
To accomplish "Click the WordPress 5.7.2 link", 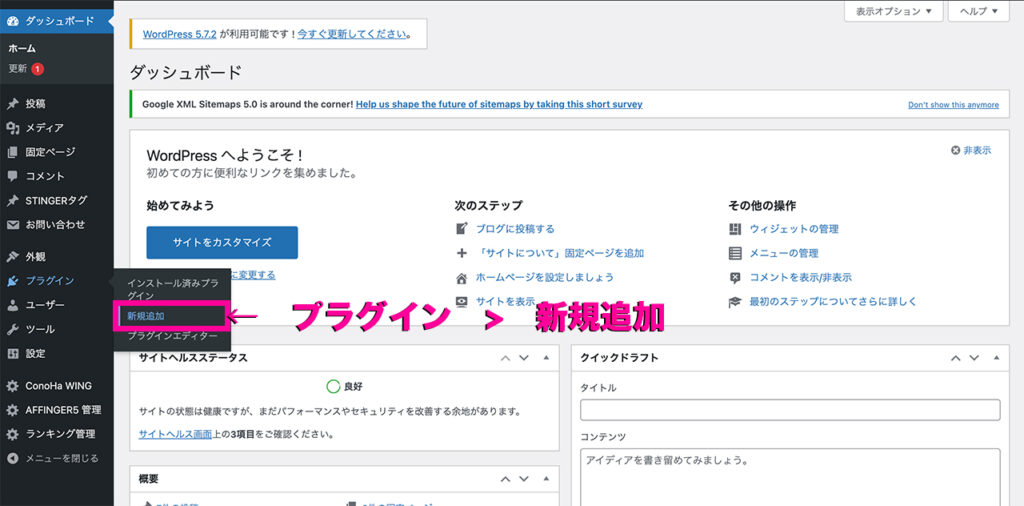I will click(180, 34).
